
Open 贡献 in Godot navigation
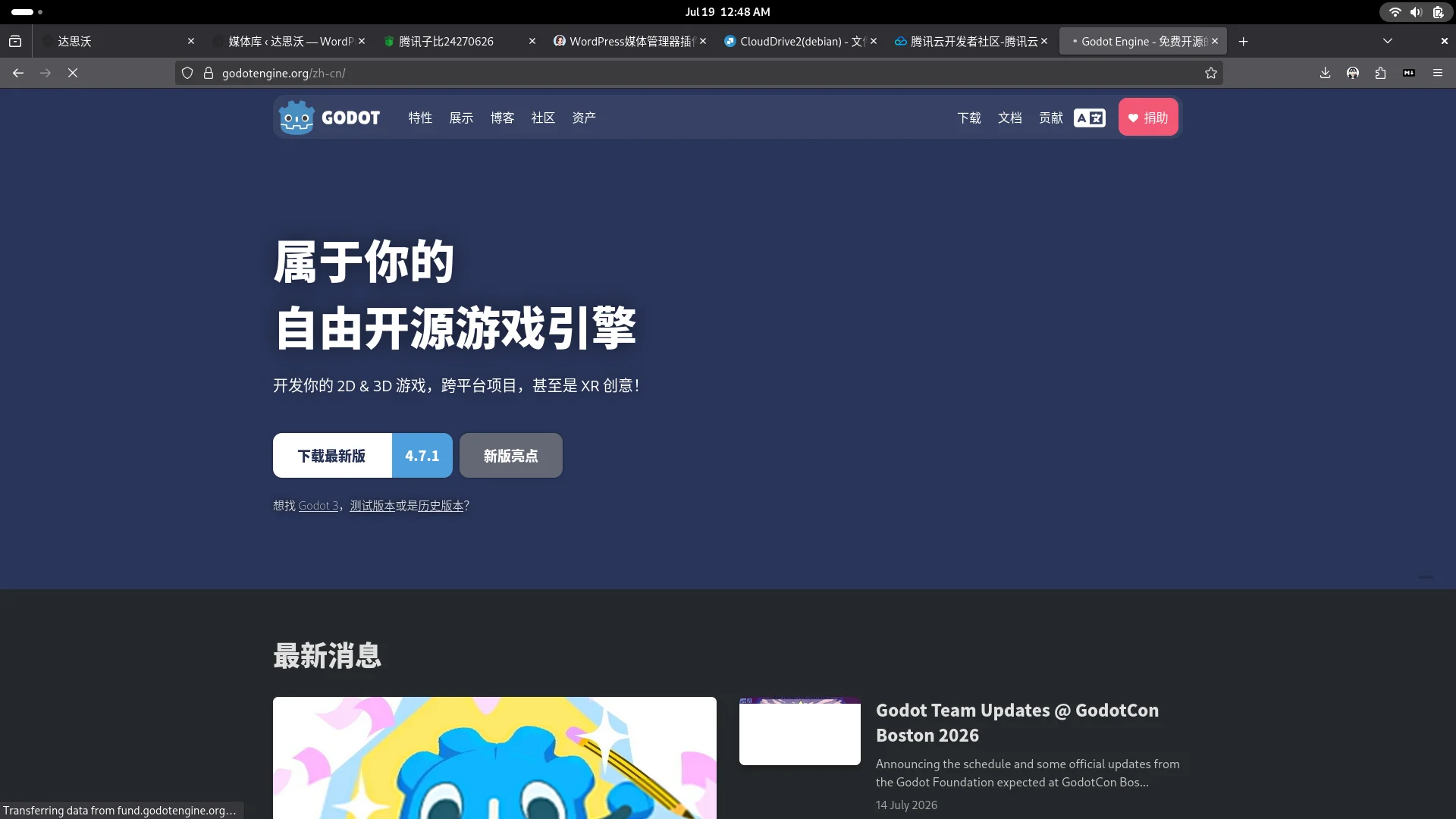click(1051, 118)
